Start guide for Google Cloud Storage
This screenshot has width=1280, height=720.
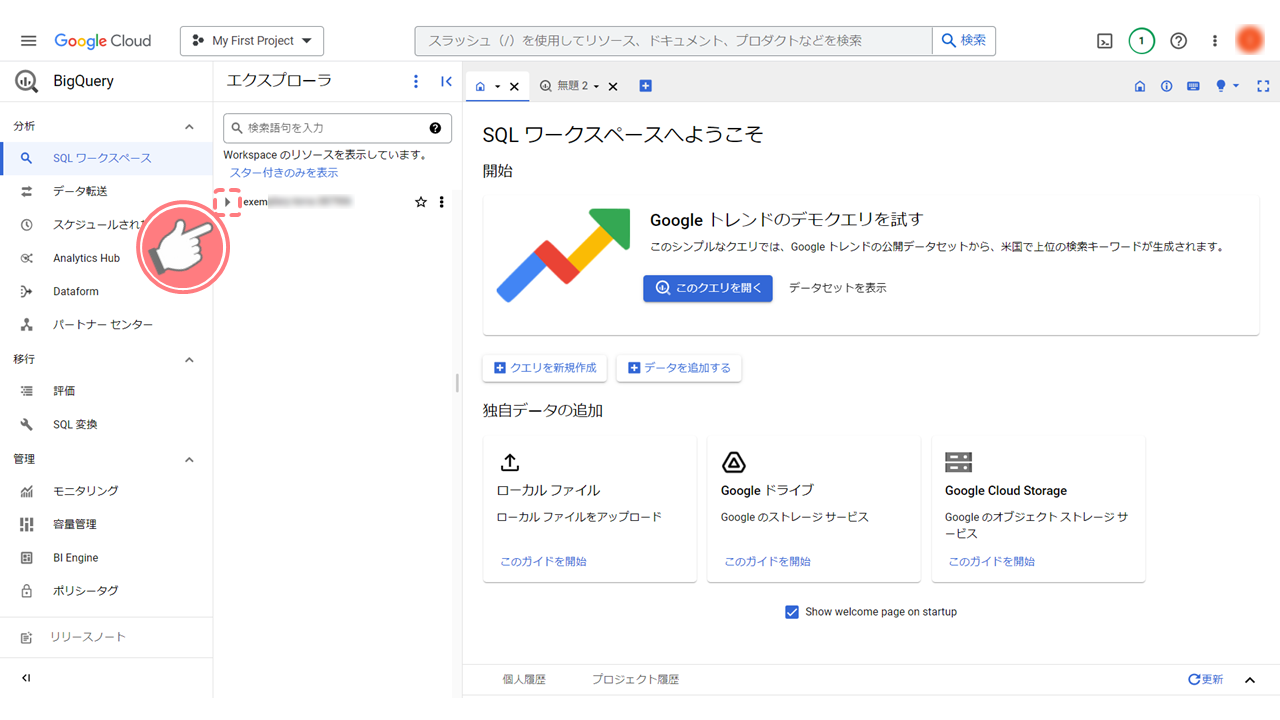coord(991,562)
